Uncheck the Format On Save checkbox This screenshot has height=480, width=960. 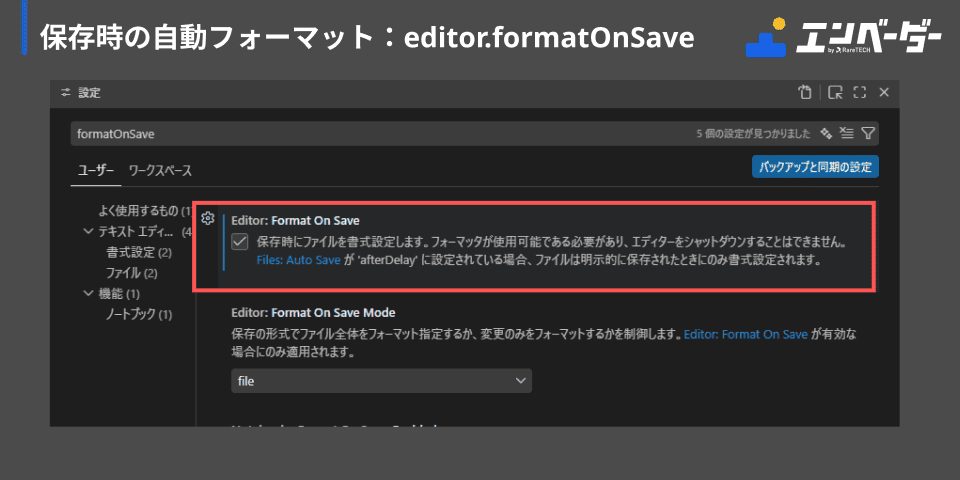tap(240, 241)
